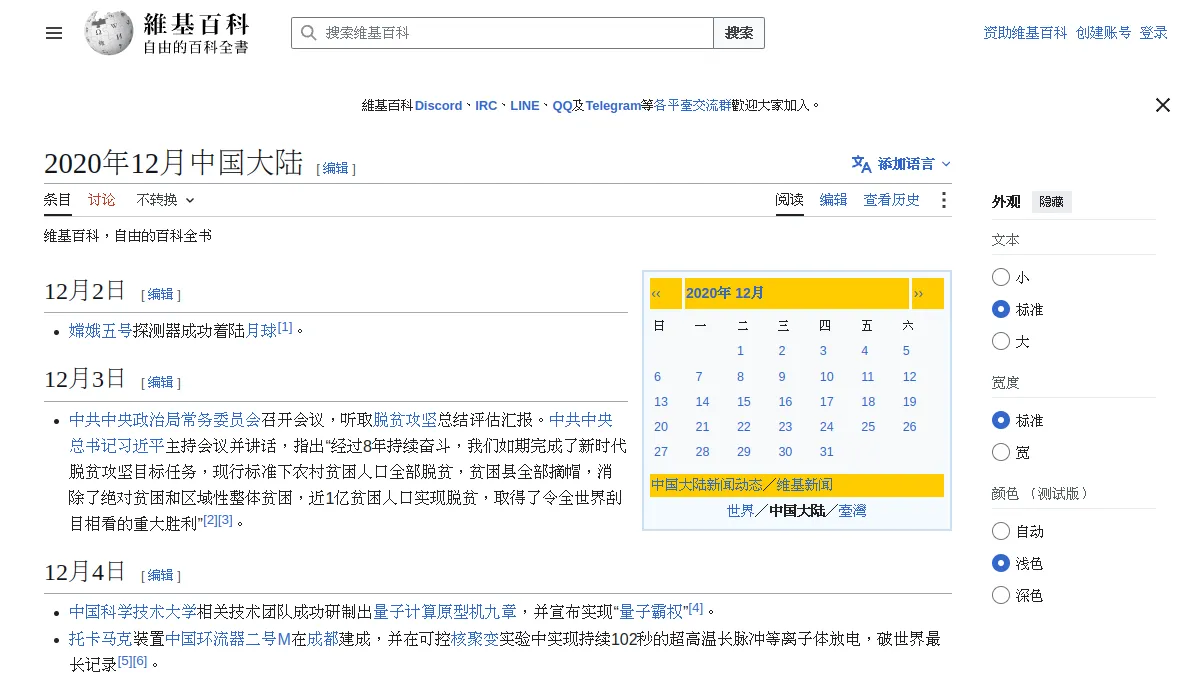The height and width of the screenshot is (675, 1200).
Task: Click the 搜索 search button
Action: 739,33
